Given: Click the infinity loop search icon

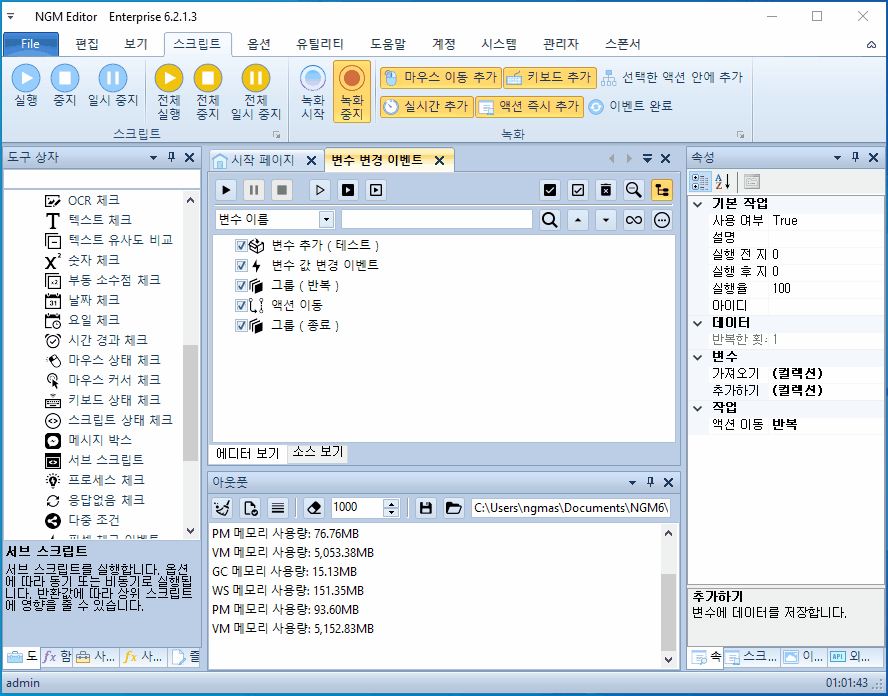Looking at the screenshot, I should click(x=634, y=220).
